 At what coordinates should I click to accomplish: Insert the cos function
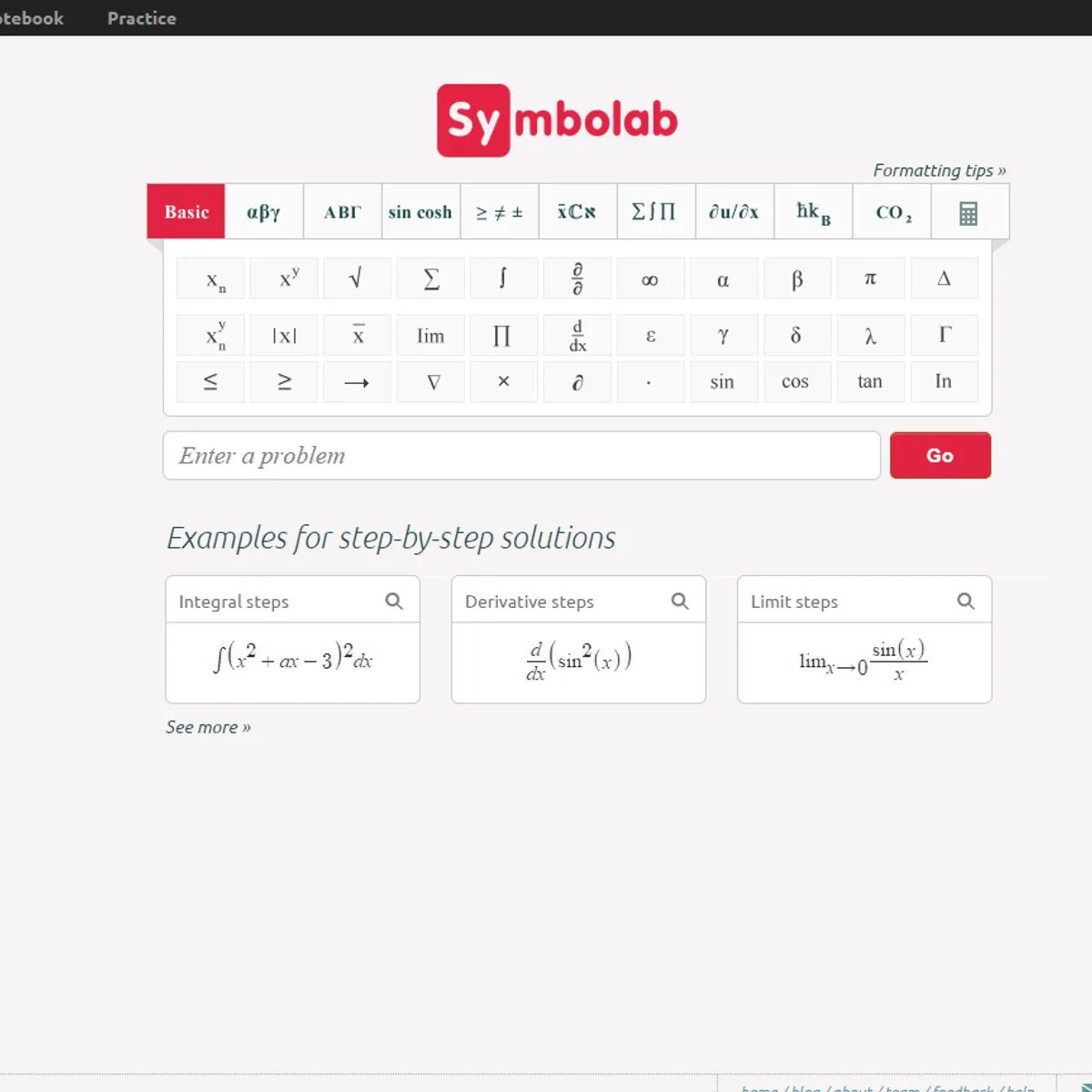pos(797,382)
